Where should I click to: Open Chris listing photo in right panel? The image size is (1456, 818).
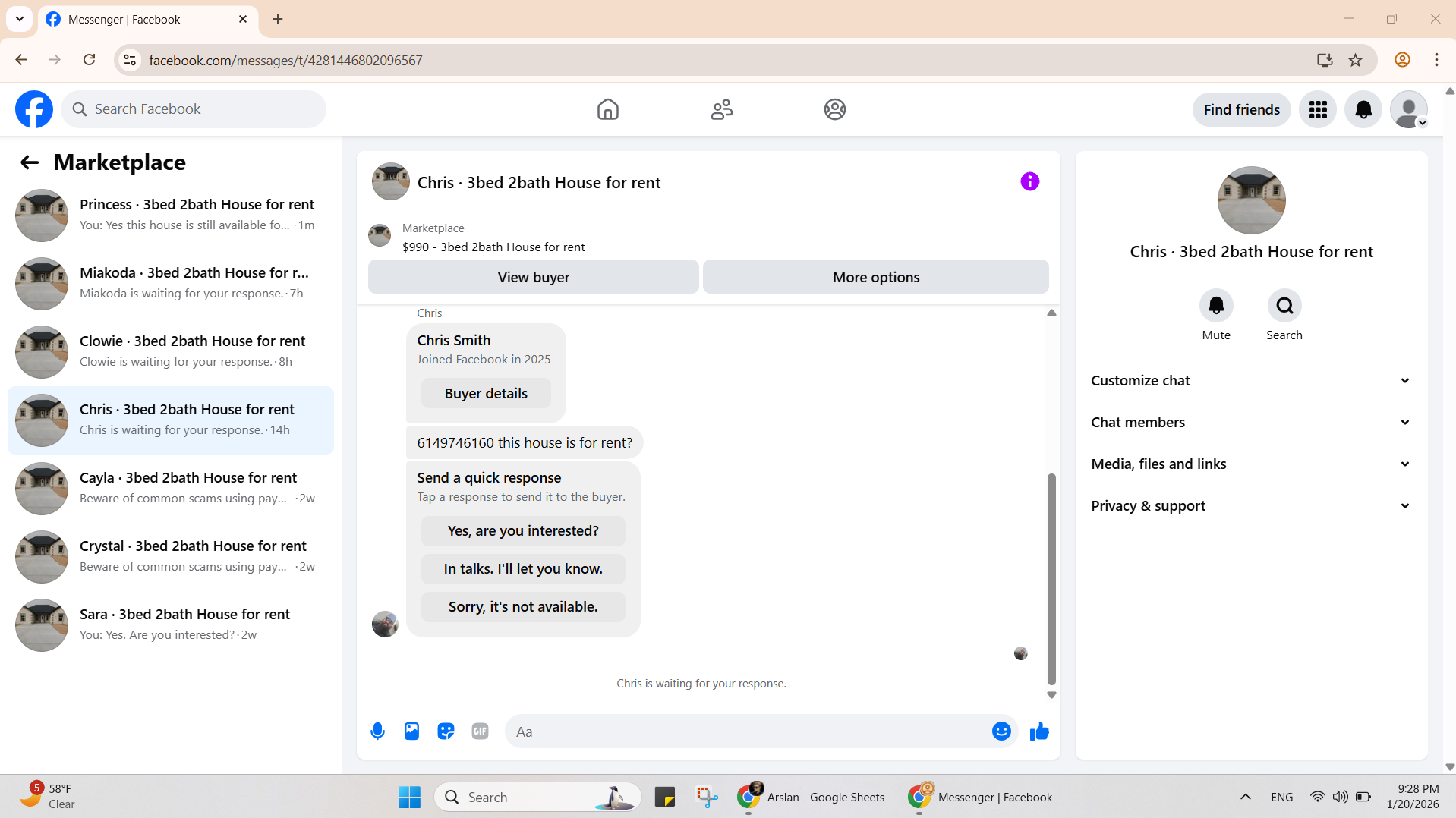pyautogui.click(x=1252, y=200)
